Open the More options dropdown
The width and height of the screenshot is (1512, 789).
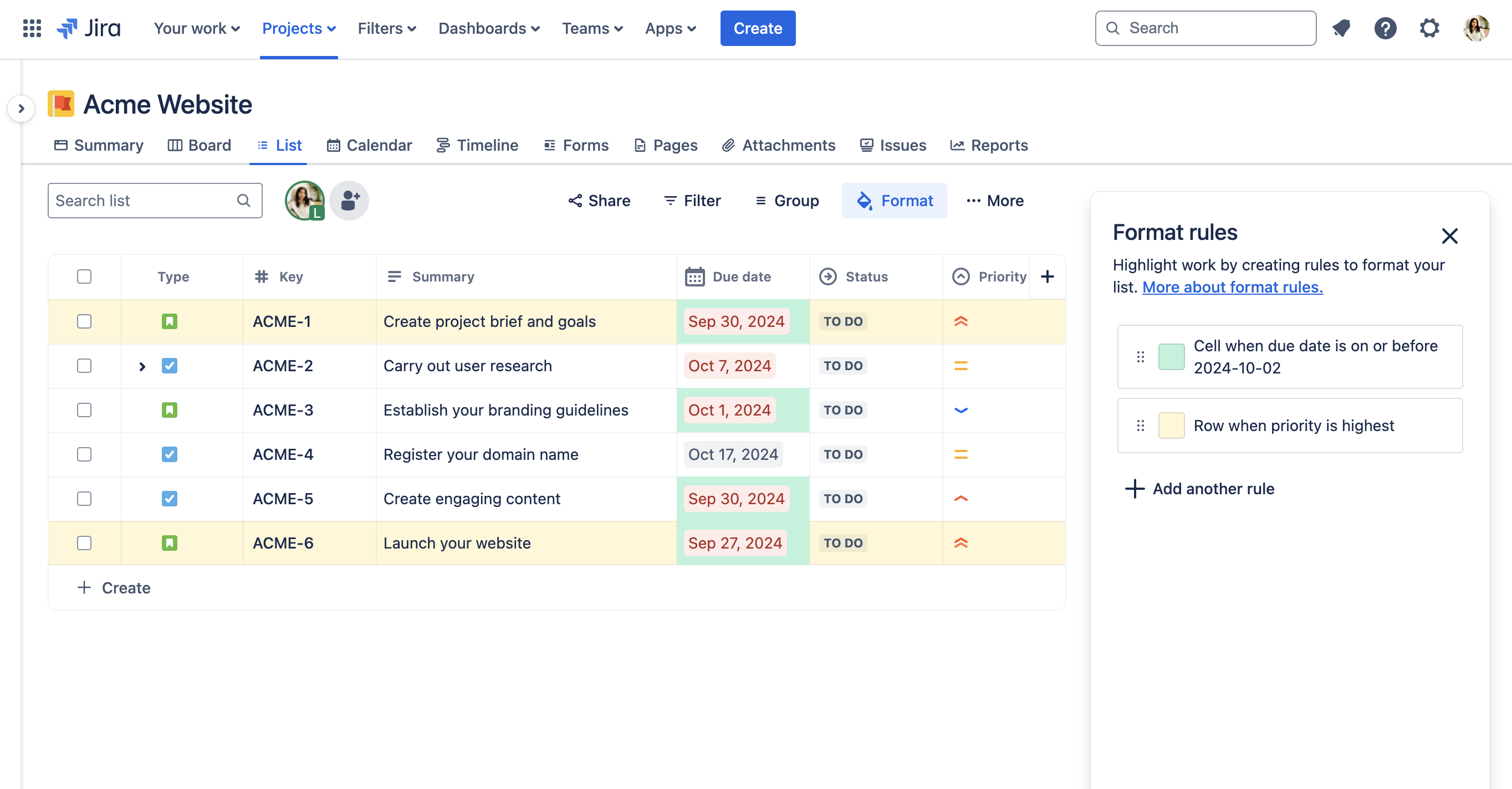click(995, 200)
